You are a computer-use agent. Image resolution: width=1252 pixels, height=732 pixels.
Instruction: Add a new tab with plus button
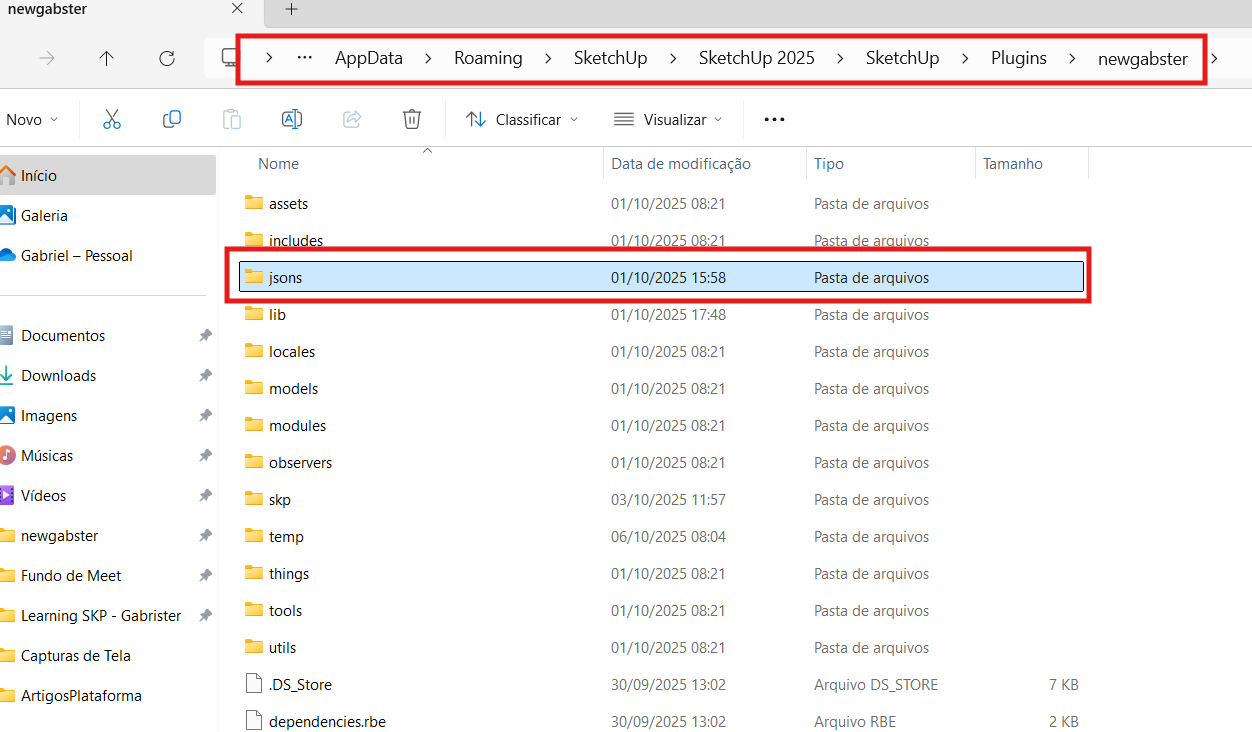(291, 9)
